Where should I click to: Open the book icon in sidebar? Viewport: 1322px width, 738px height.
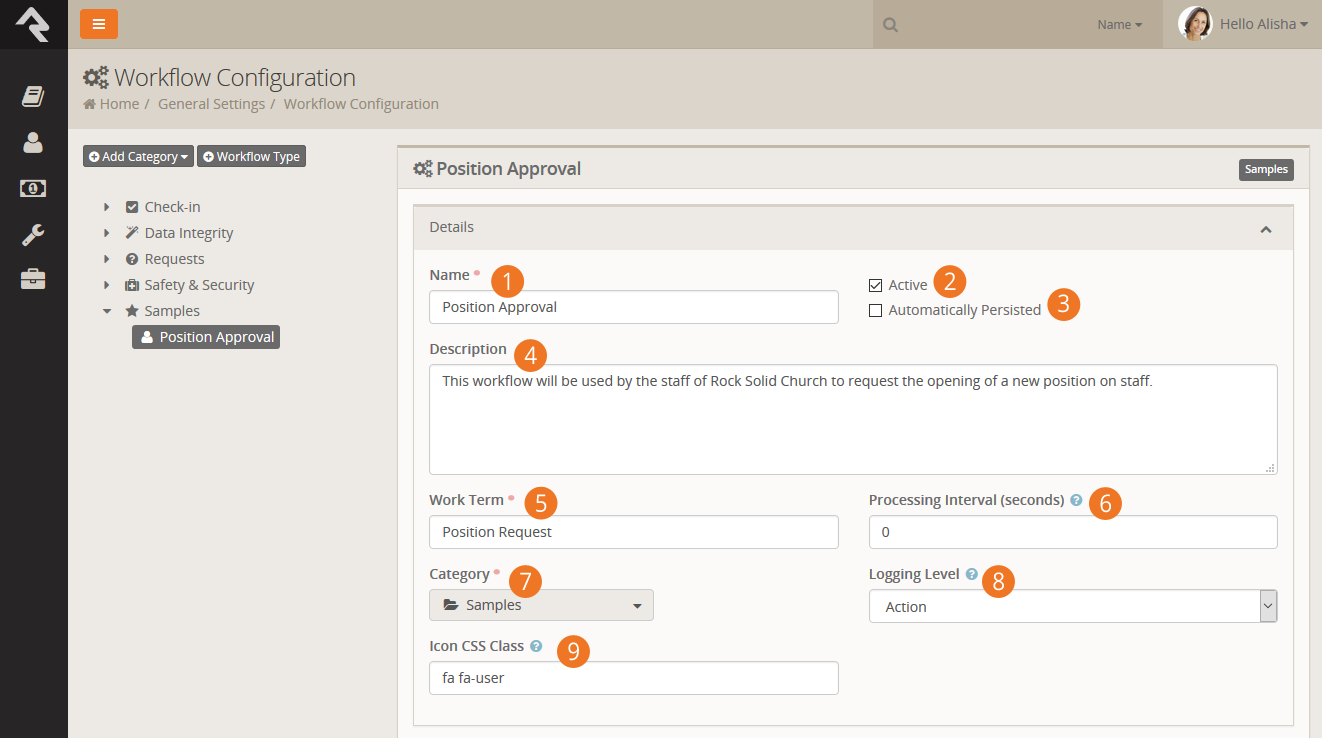click(x=33, y=97)
